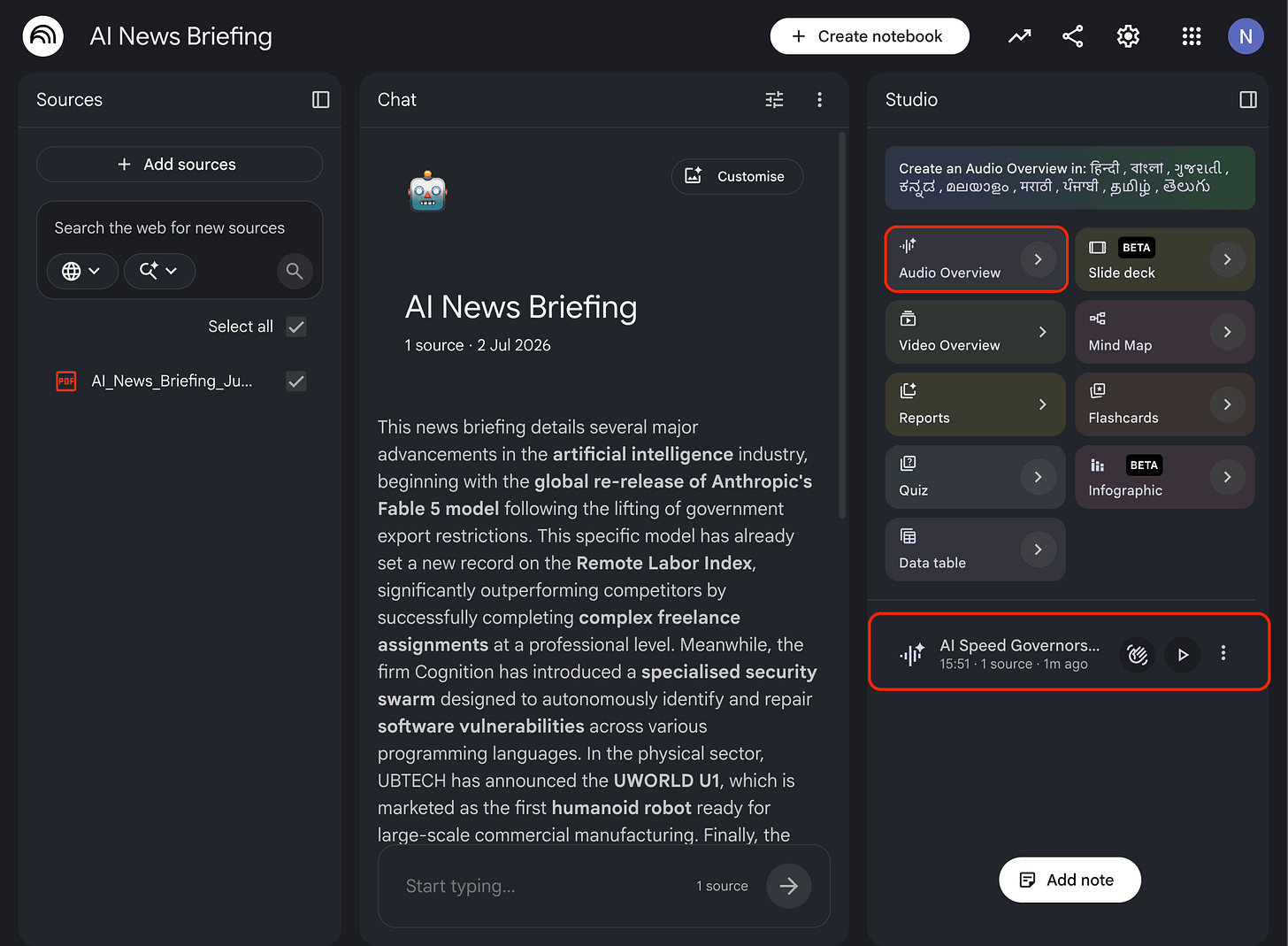Expand Slide deck options arrow
1288x946 pixels.
[1227, 259]
